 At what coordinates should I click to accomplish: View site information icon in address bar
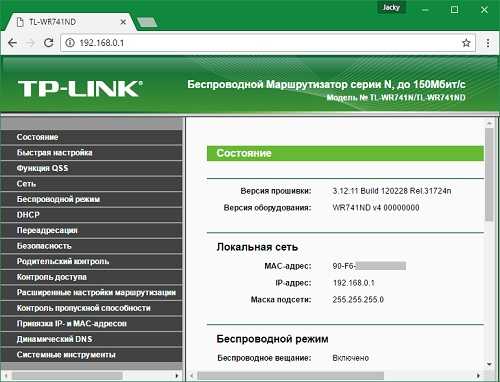tap(70, 43)
